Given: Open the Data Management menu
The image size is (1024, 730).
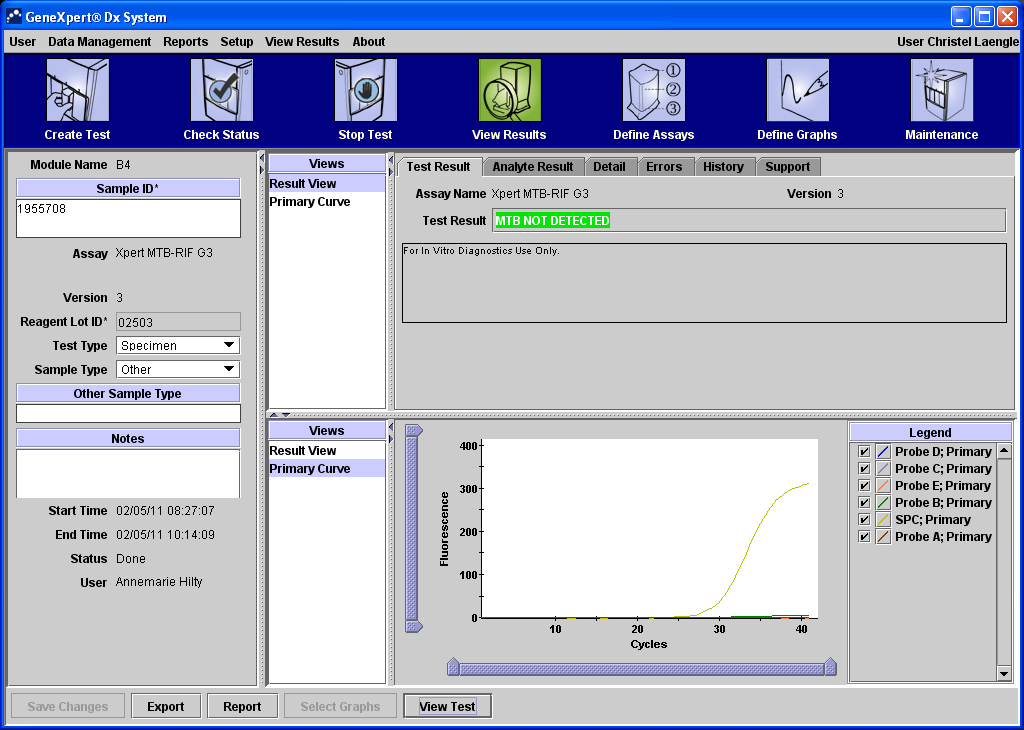Looking at the screenshot, I should click(99, 42).
